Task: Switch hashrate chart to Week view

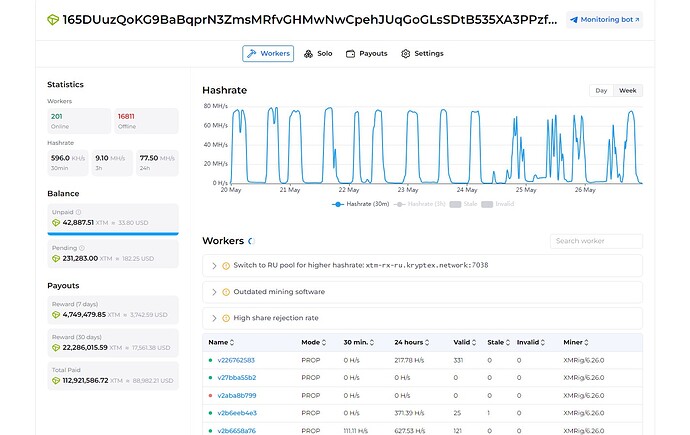Action: 628,91
